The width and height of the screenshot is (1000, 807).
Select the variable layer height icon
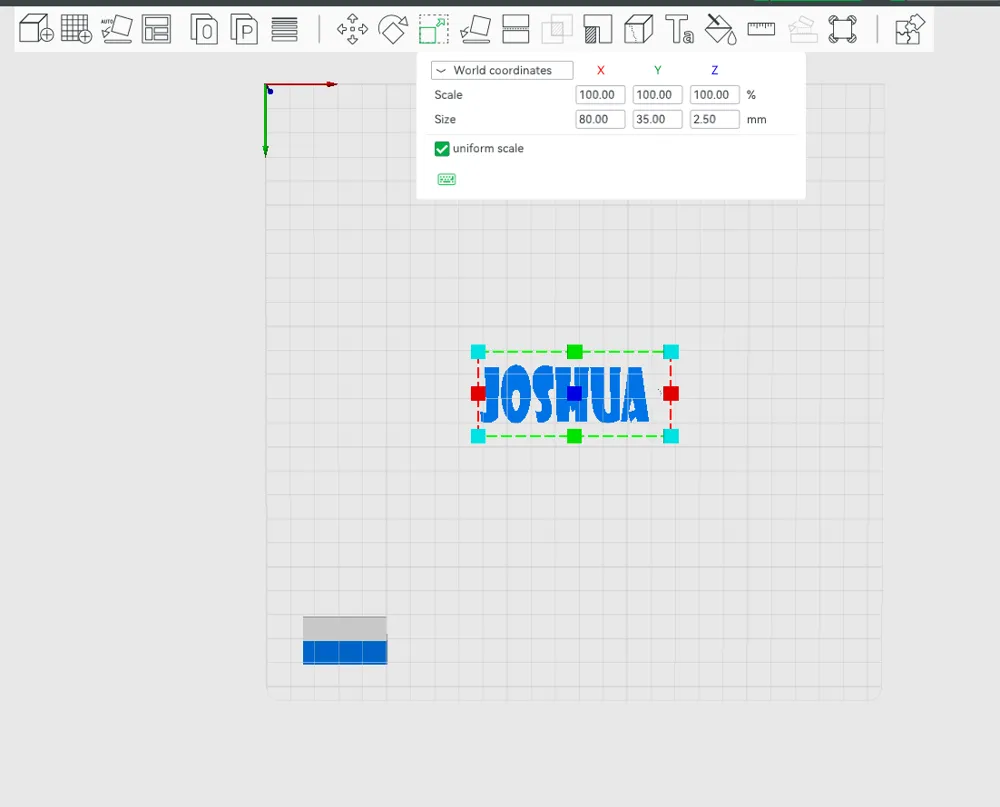click(x=517, y=29)
